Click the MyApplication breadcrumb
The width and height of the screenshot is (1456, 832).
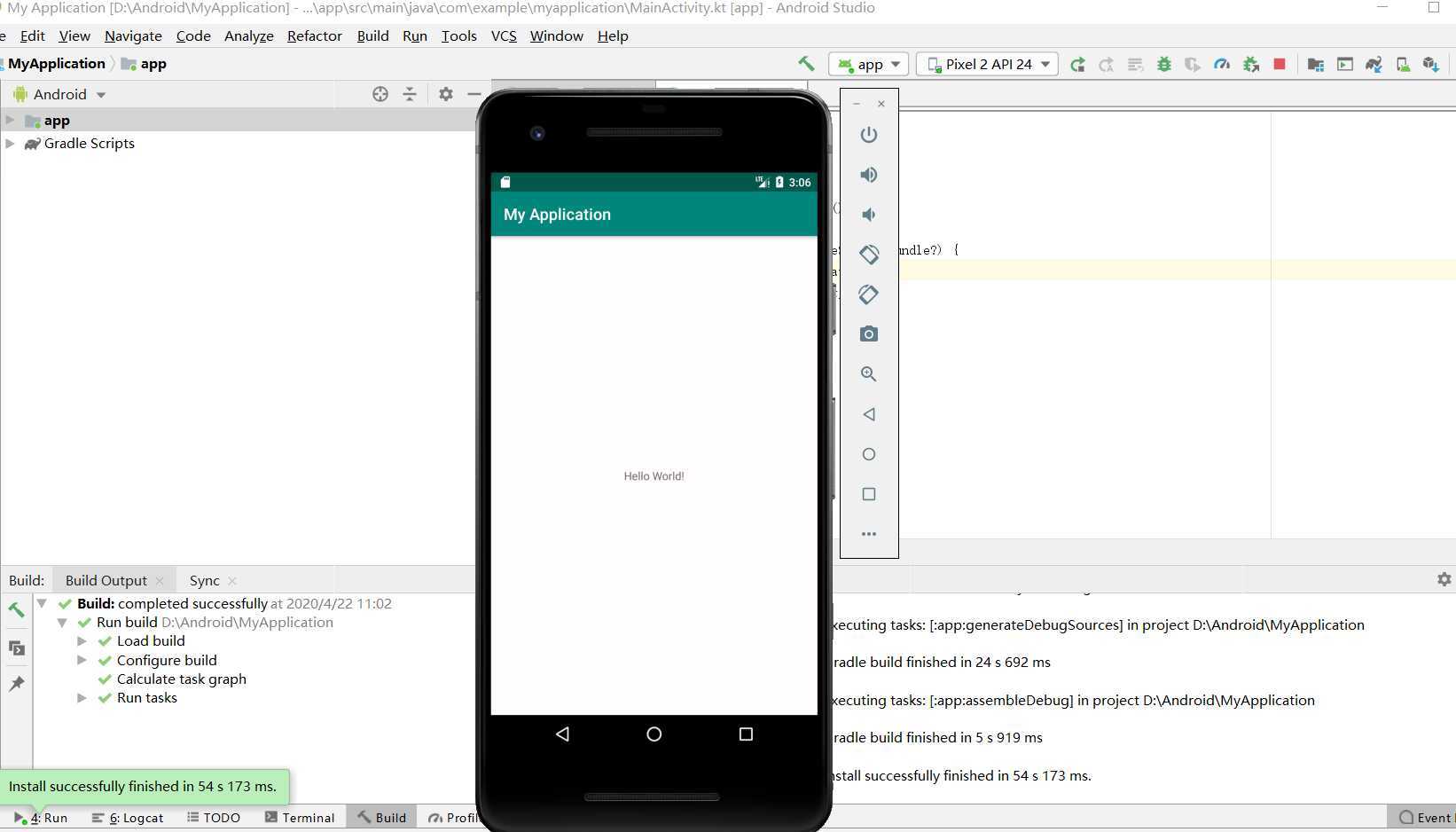click(x=57, y=64)
